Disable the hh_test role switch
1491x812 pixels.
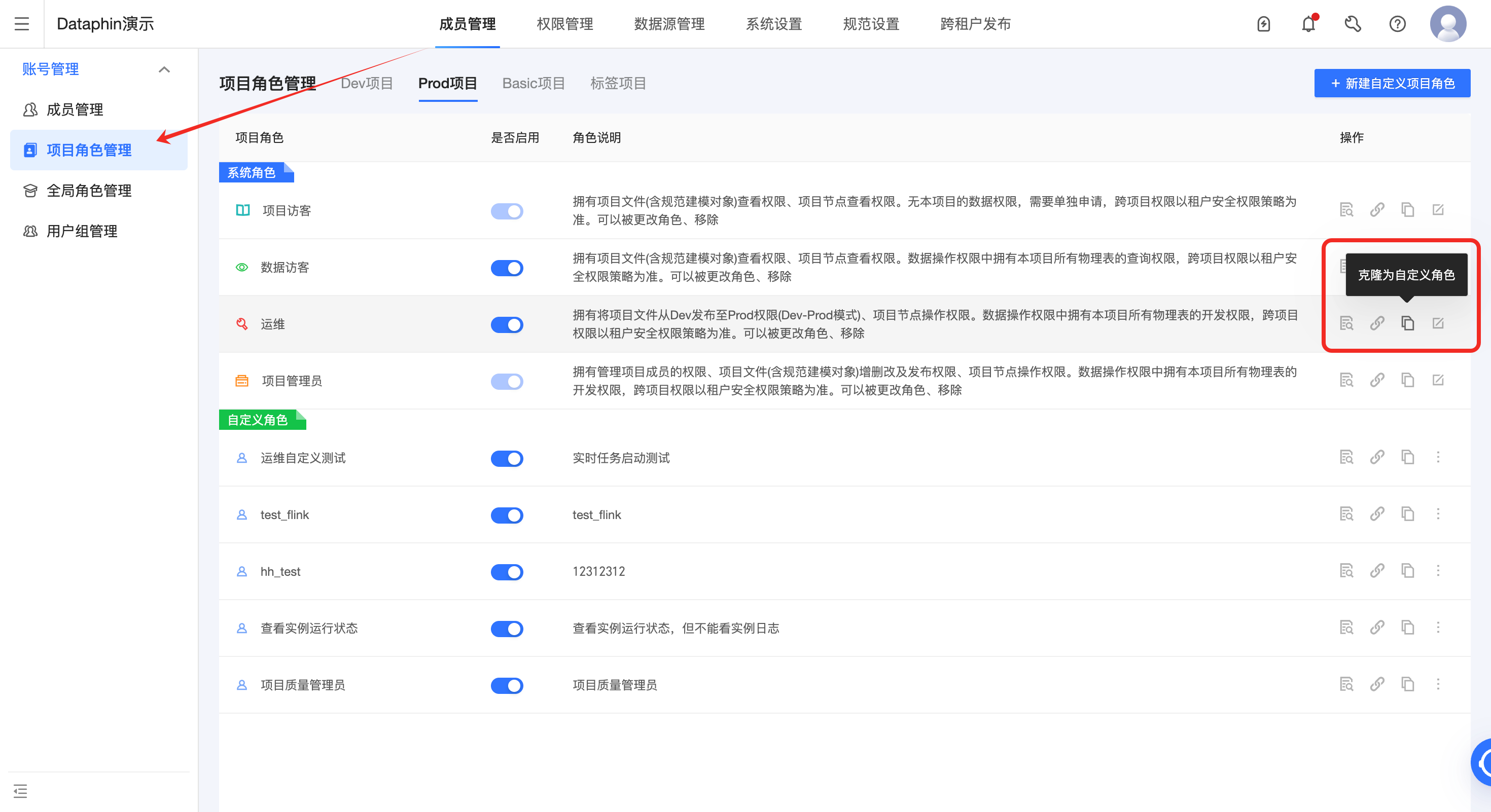pyautogui.click(x=507, y=572)
